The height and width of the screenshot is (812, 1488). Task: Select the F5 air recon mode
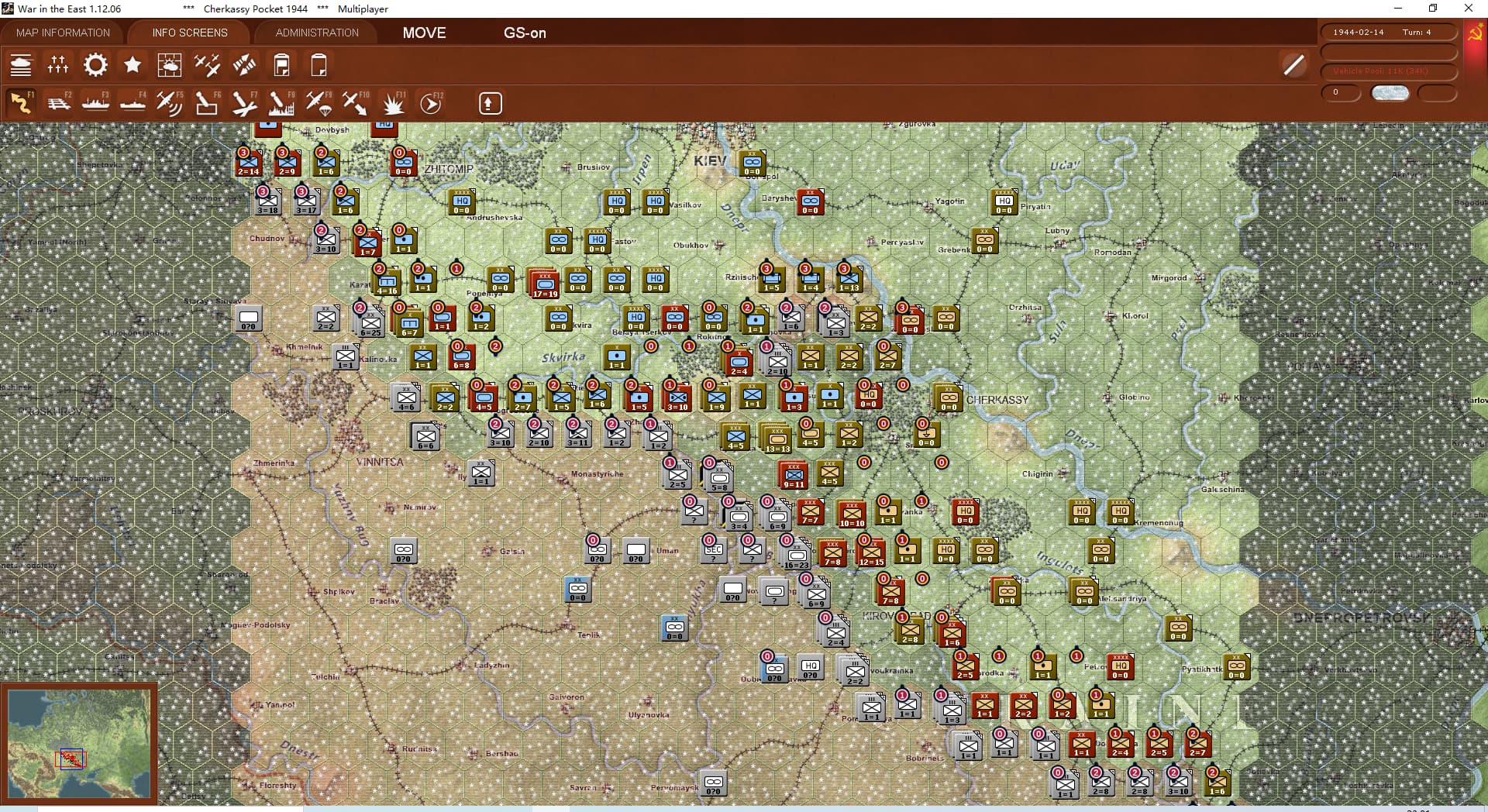[170, 103]
